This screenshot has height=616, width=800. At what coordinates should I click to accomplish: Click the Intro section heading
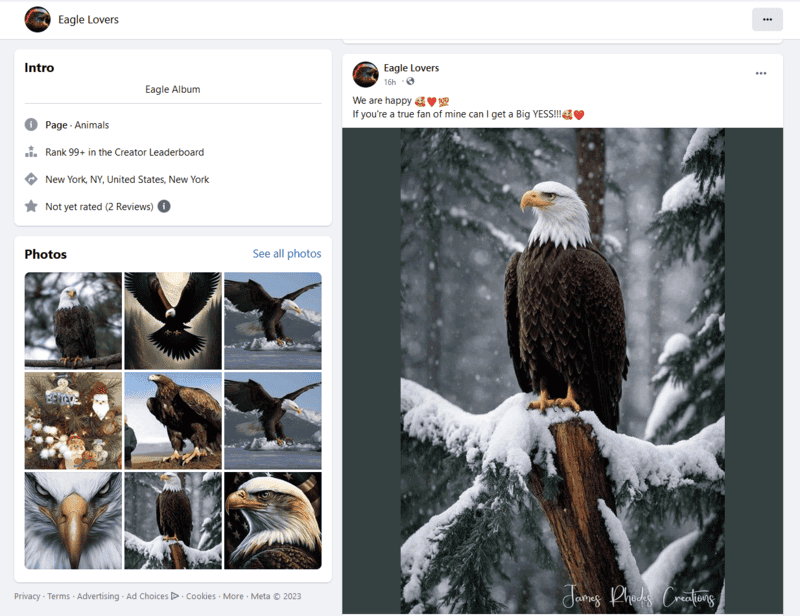tap(39, 67)
